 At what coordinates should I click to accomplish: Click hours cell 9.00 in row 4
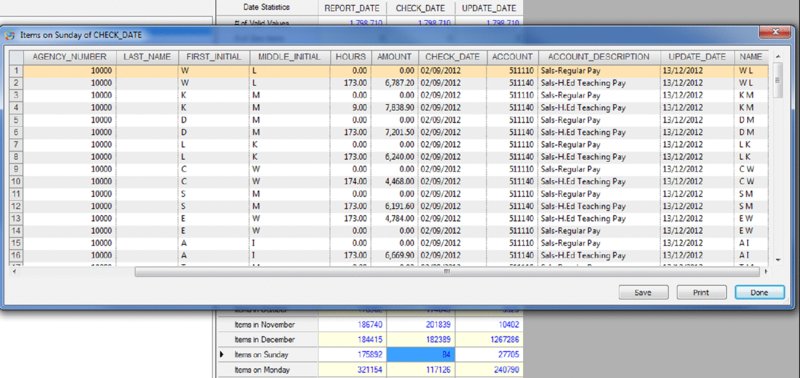click(351, 108)
